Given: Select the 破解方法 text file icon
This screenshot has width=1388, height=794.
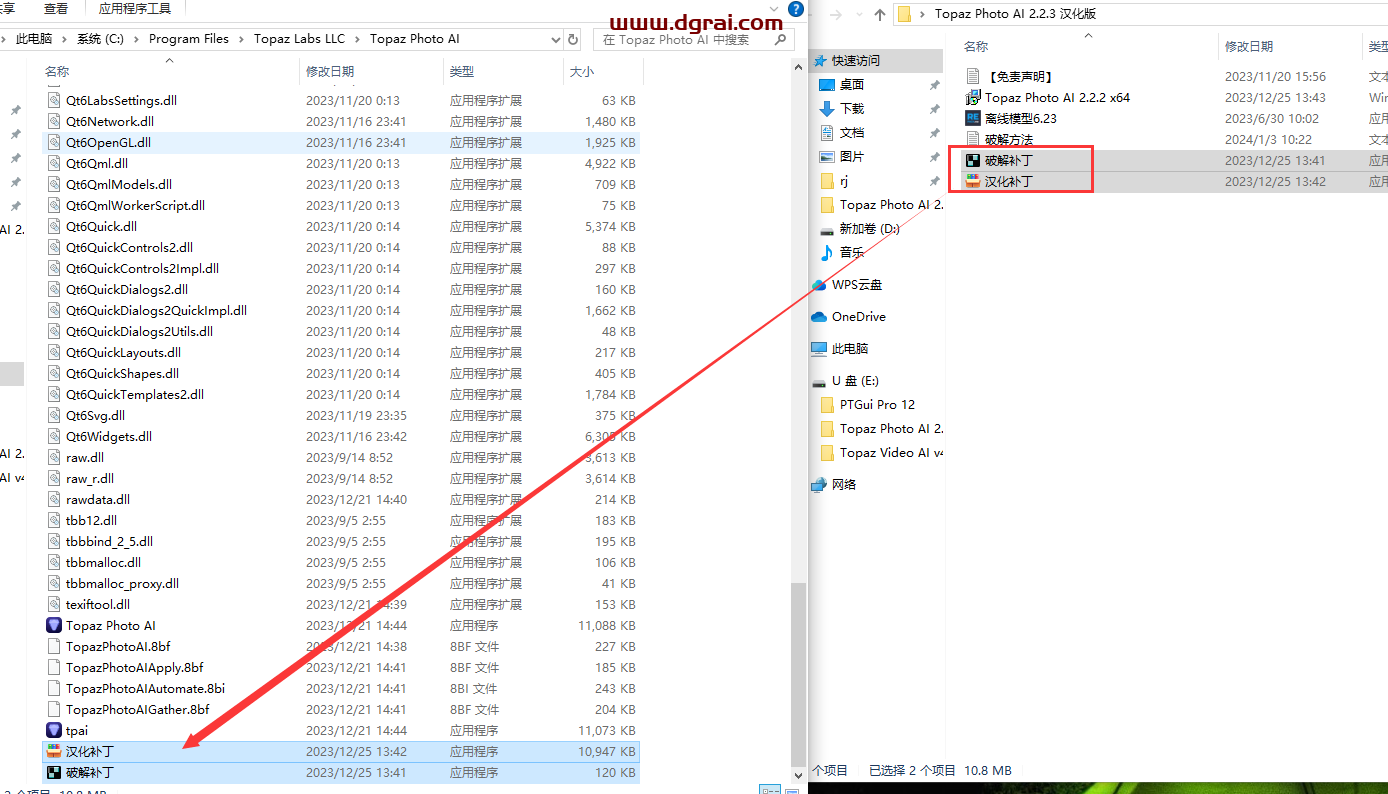Looking at the screenshot, I should tap(973, 139).
